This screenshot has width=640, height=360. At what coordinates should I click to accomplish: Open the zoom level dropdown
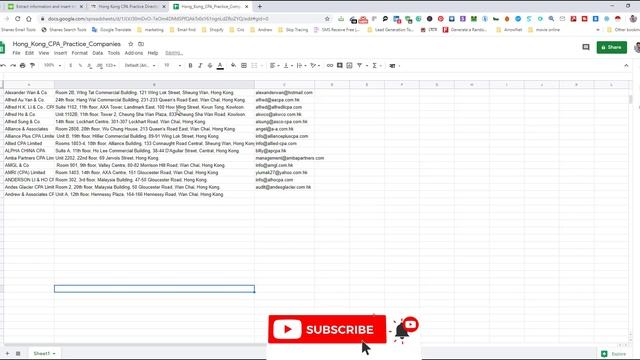(52, 66)
